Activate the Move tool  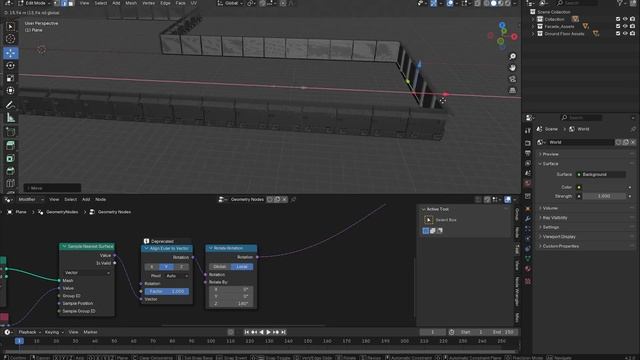point(11,53)
